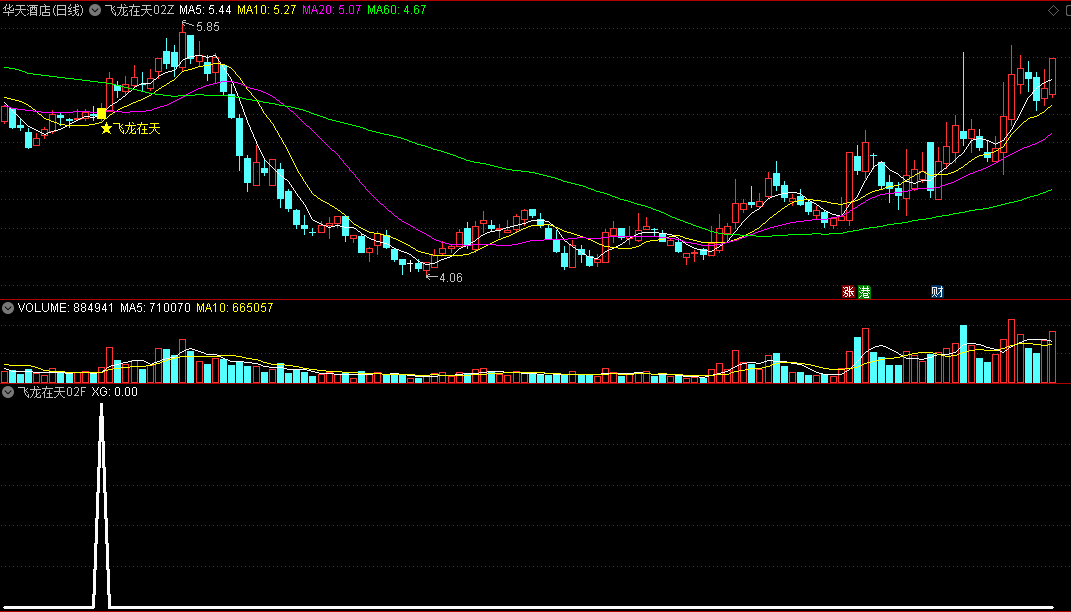Click the tall cyan volume bar near right
The image size is (1071, 612).
[x=964, y=354]
